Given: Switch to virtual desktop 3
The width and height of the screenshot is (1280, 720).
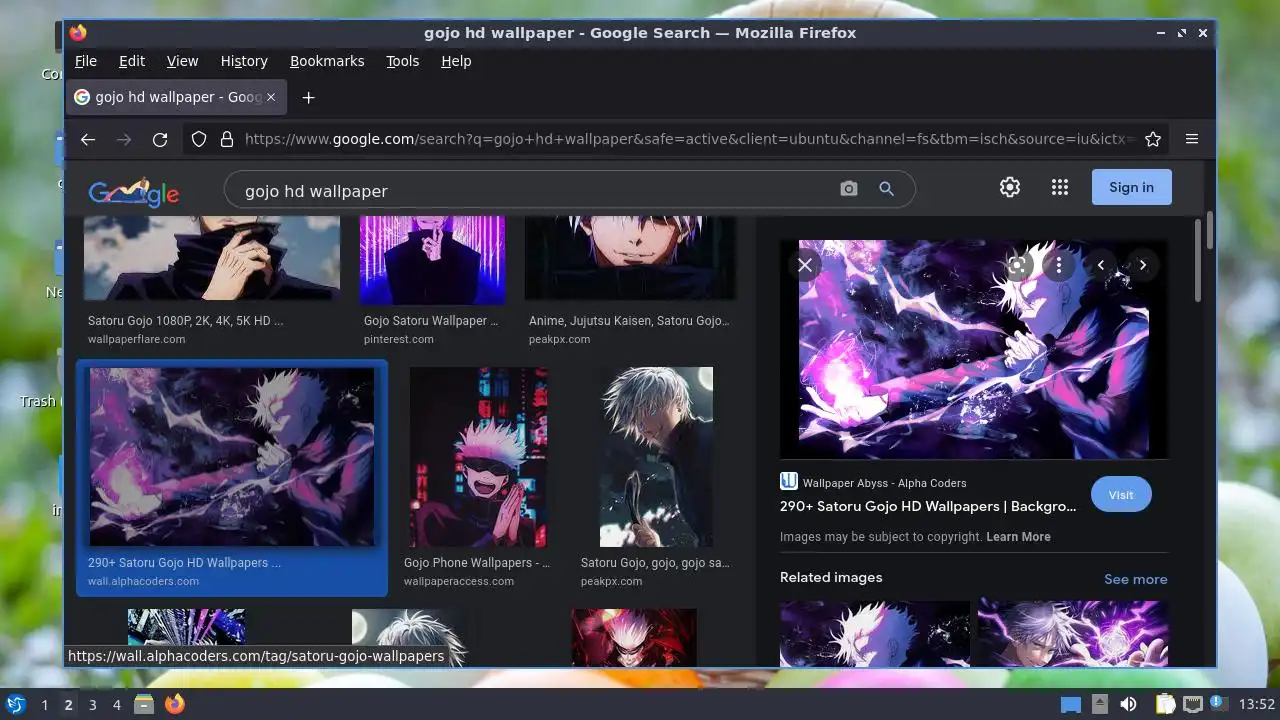Looking at the screenshot, I should pos(92,705).
